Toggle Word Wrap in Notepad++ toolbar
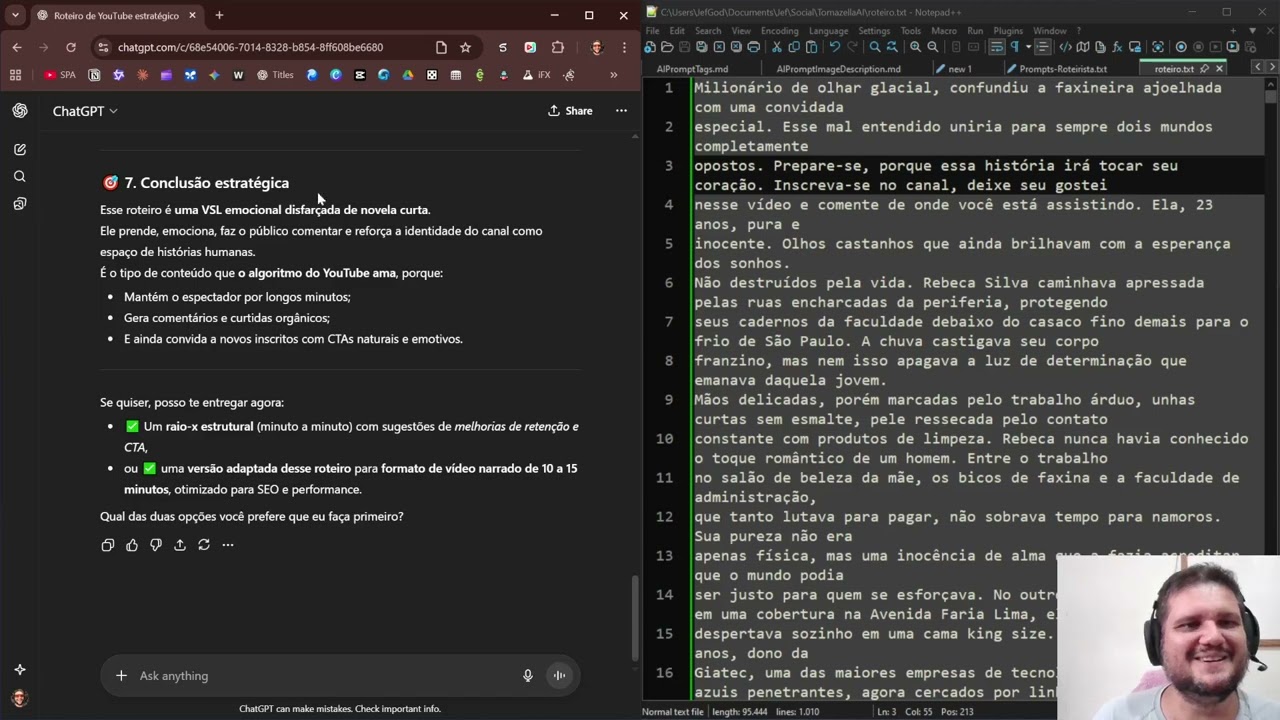Screen dimensions: 1280x720 point(997,47)
